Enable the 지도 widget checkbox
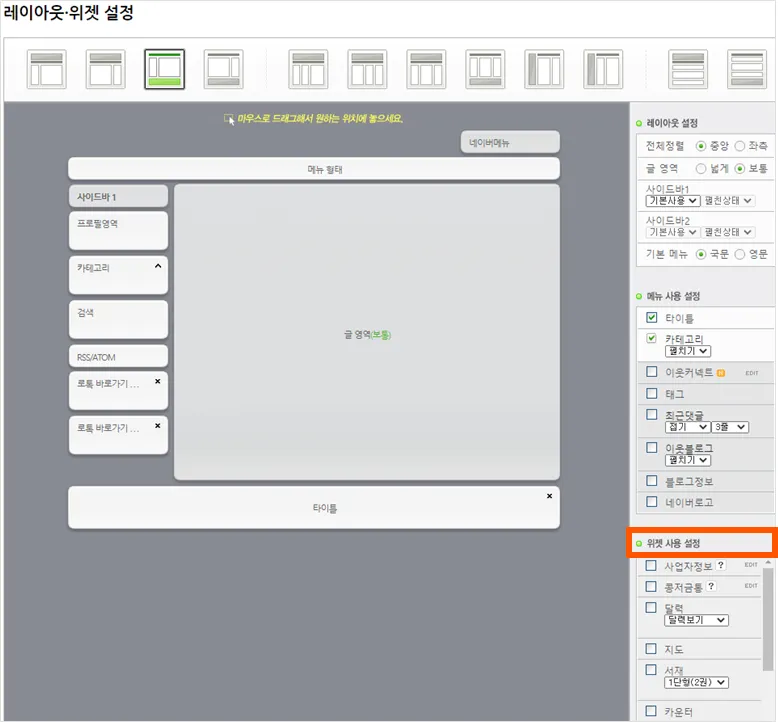Viewport: 778px width, 722px height. click(651, 649)
